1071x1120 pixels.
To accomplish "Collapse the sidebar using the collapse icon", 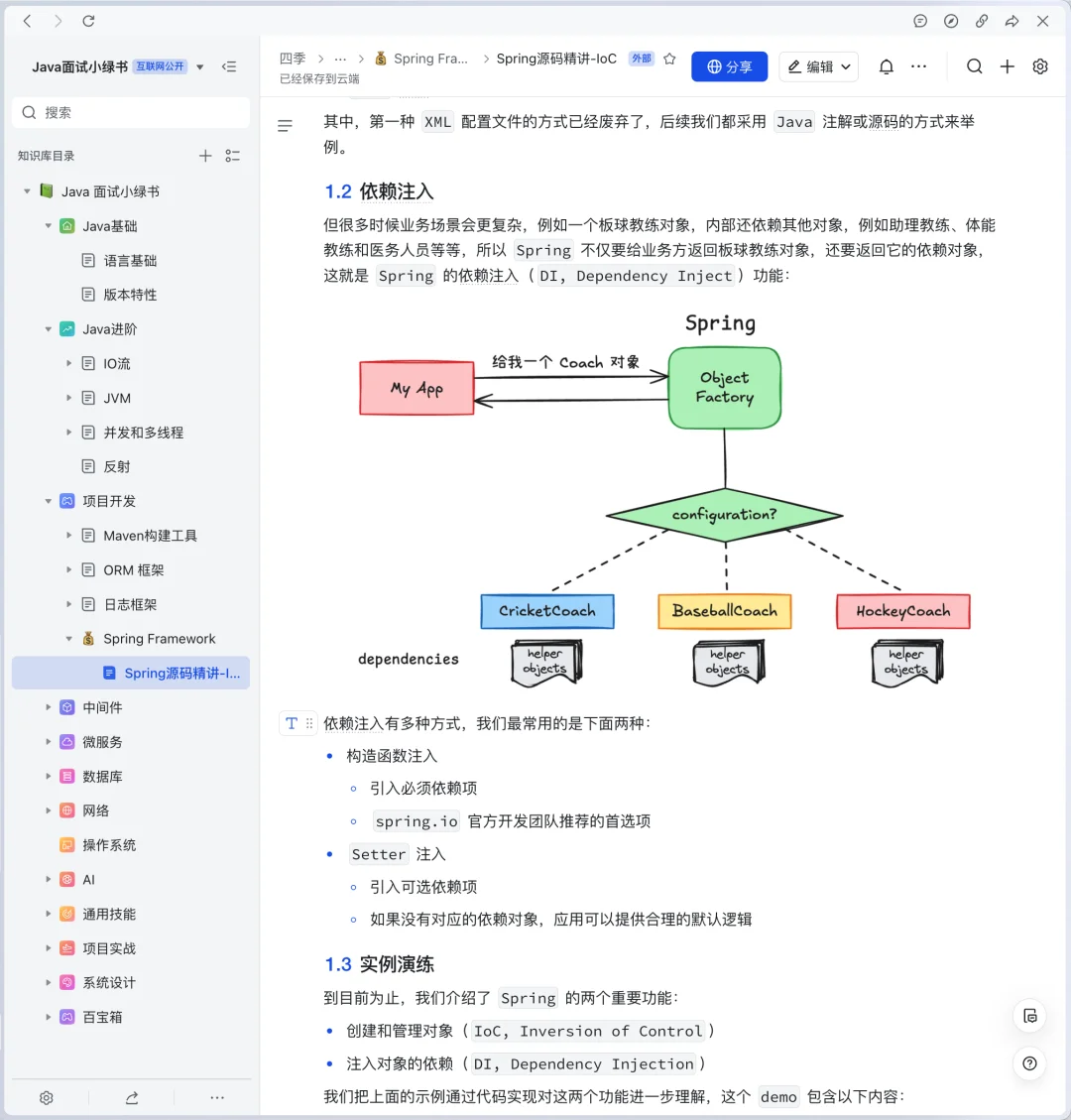I will pos(230,66).
